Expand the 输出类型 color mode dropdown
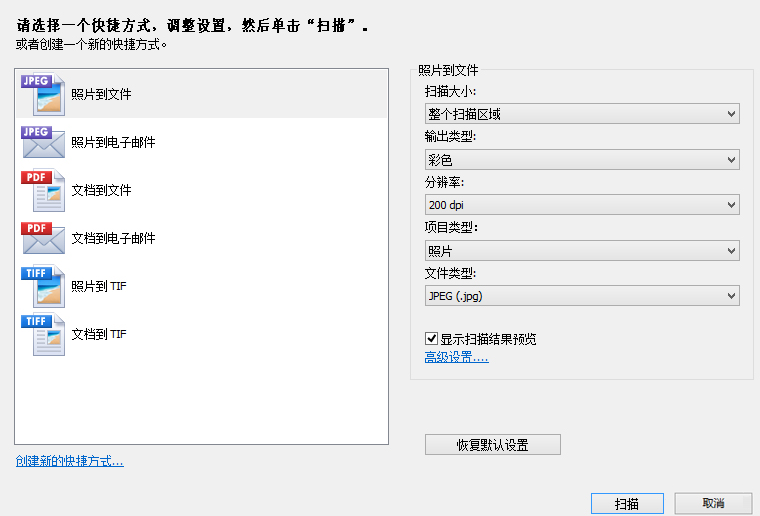 582,159
